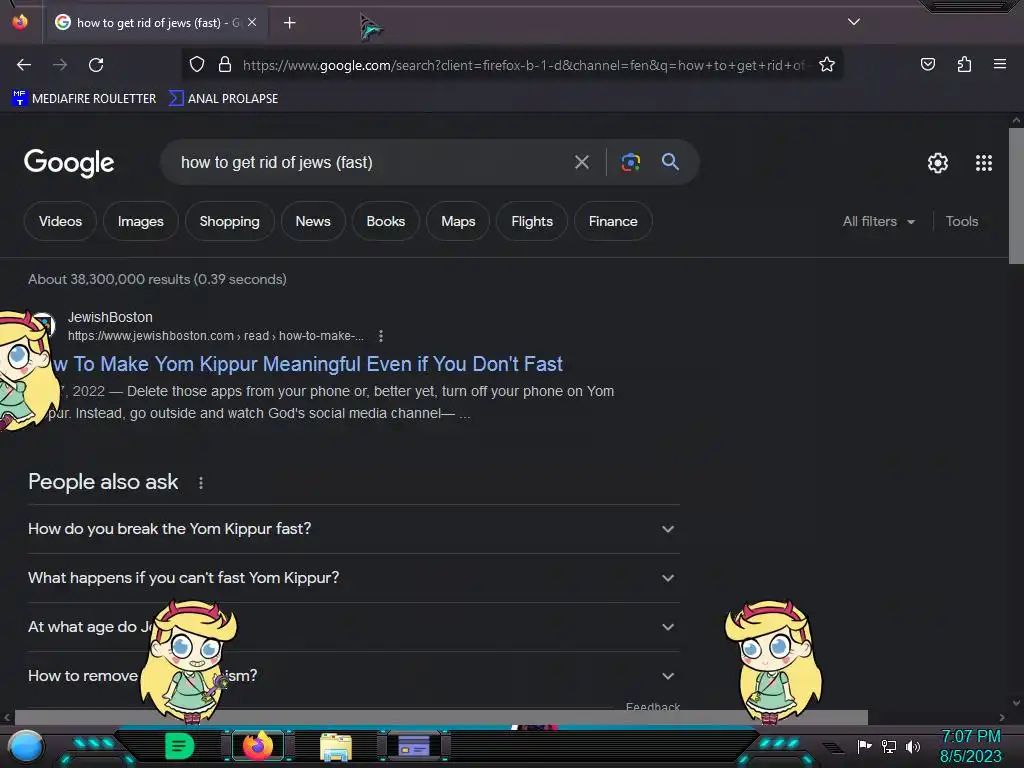
Task: Switch to Shopping results
Action: click(x=229, y=221)
